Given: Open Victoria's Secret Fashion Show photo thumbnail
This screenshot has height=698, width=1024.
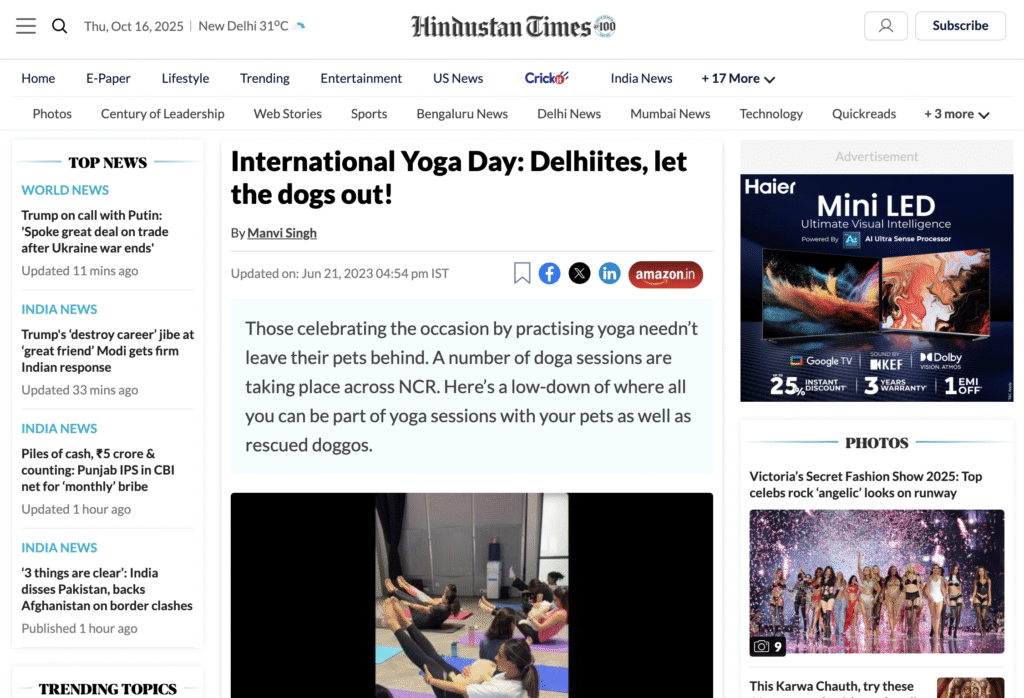Looking at the screenshot, I should click(876, 582).
